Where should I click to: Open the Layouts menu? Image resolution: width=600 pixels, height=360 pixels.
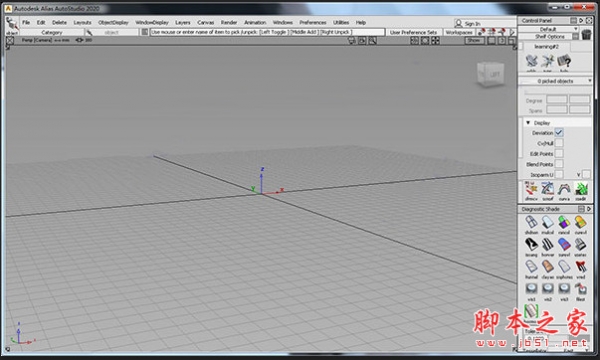(x=82, y=22)
